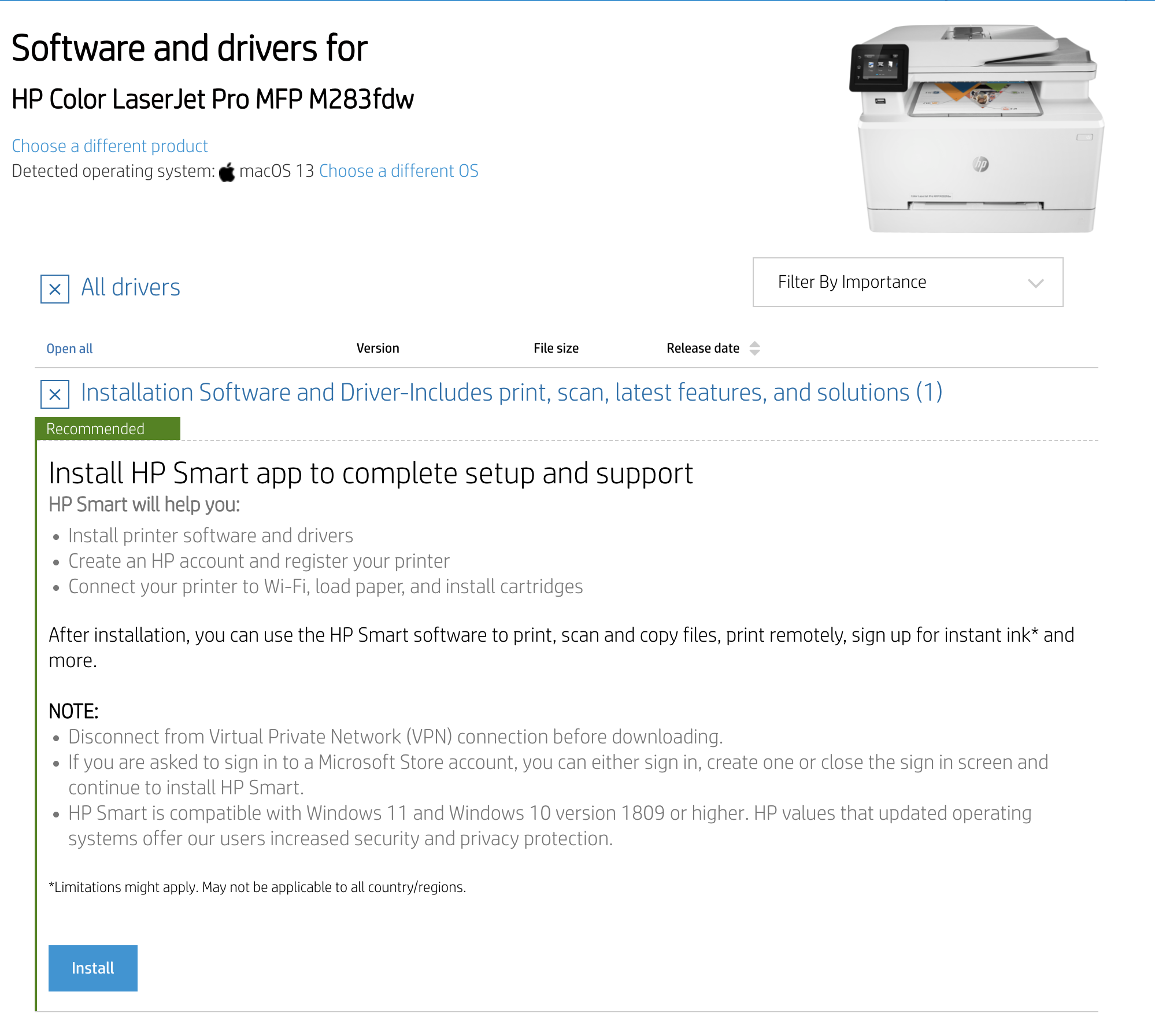Collapse All drivers using the X icon

[x=55, y=289]
